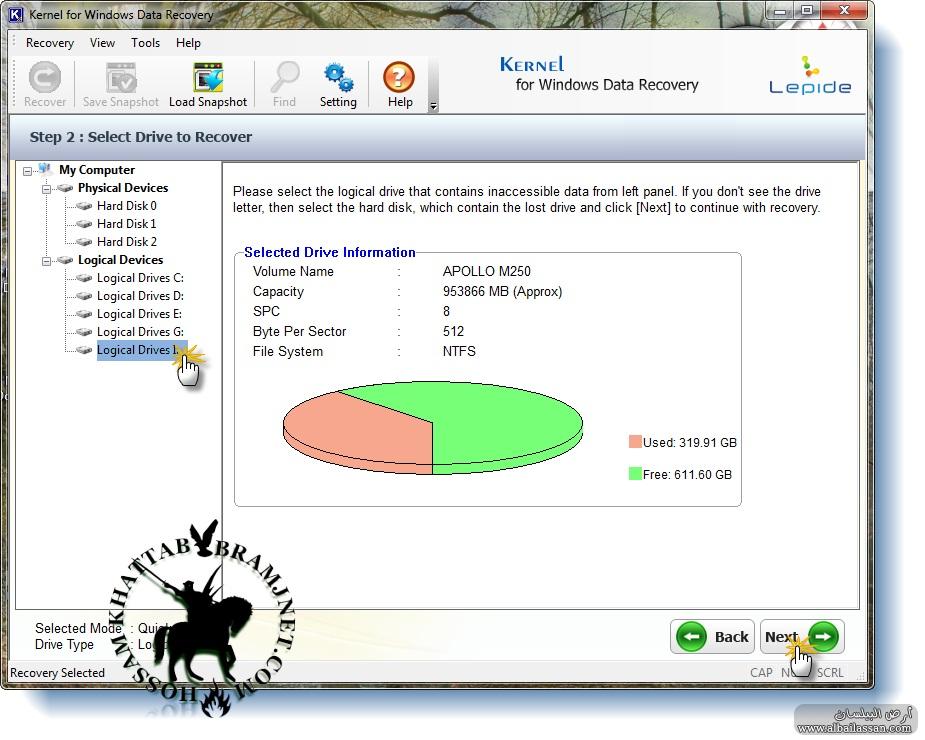Open the View menu

pos(102,43)
